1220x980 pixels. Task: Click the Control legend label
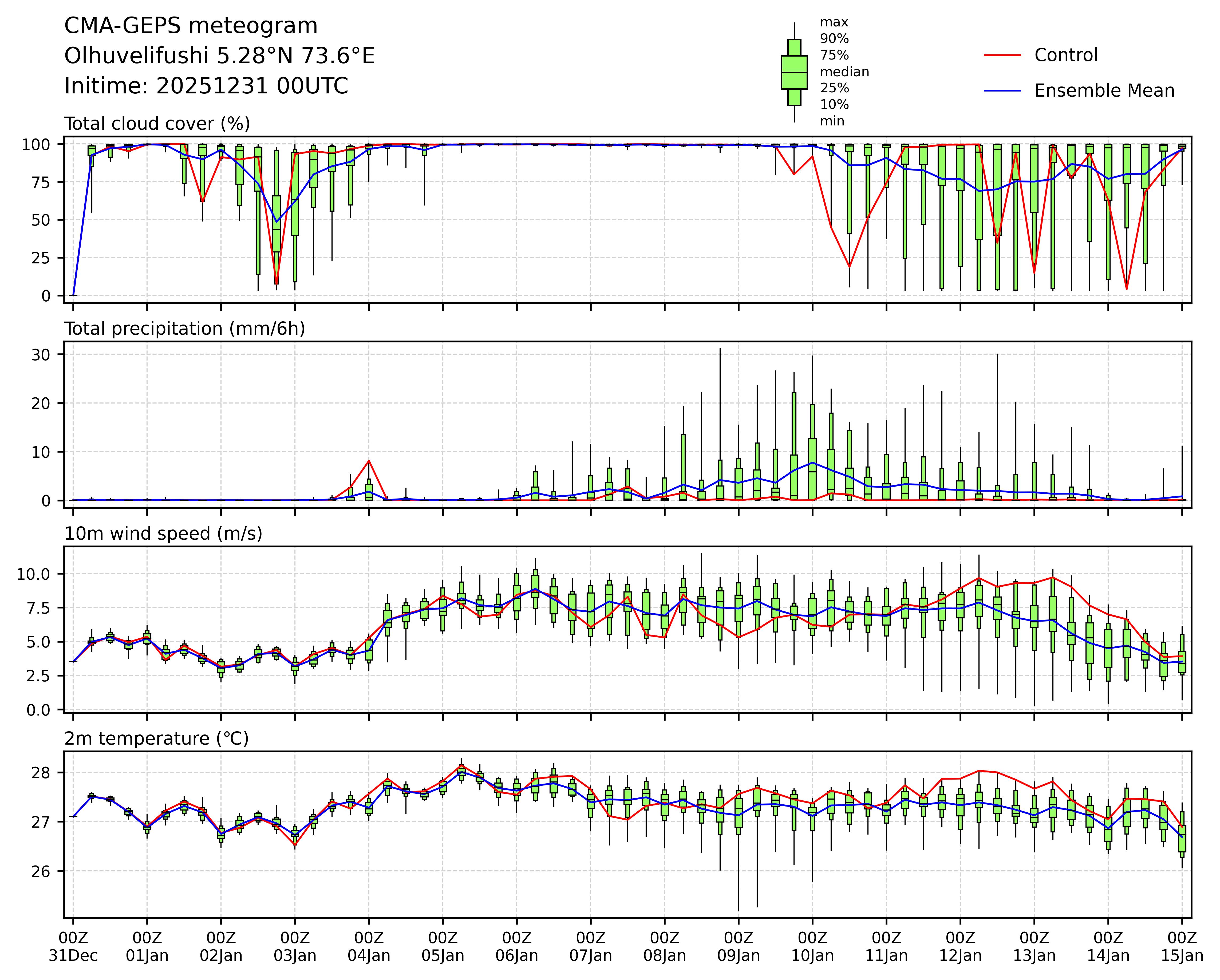(x=1065, y=56)
